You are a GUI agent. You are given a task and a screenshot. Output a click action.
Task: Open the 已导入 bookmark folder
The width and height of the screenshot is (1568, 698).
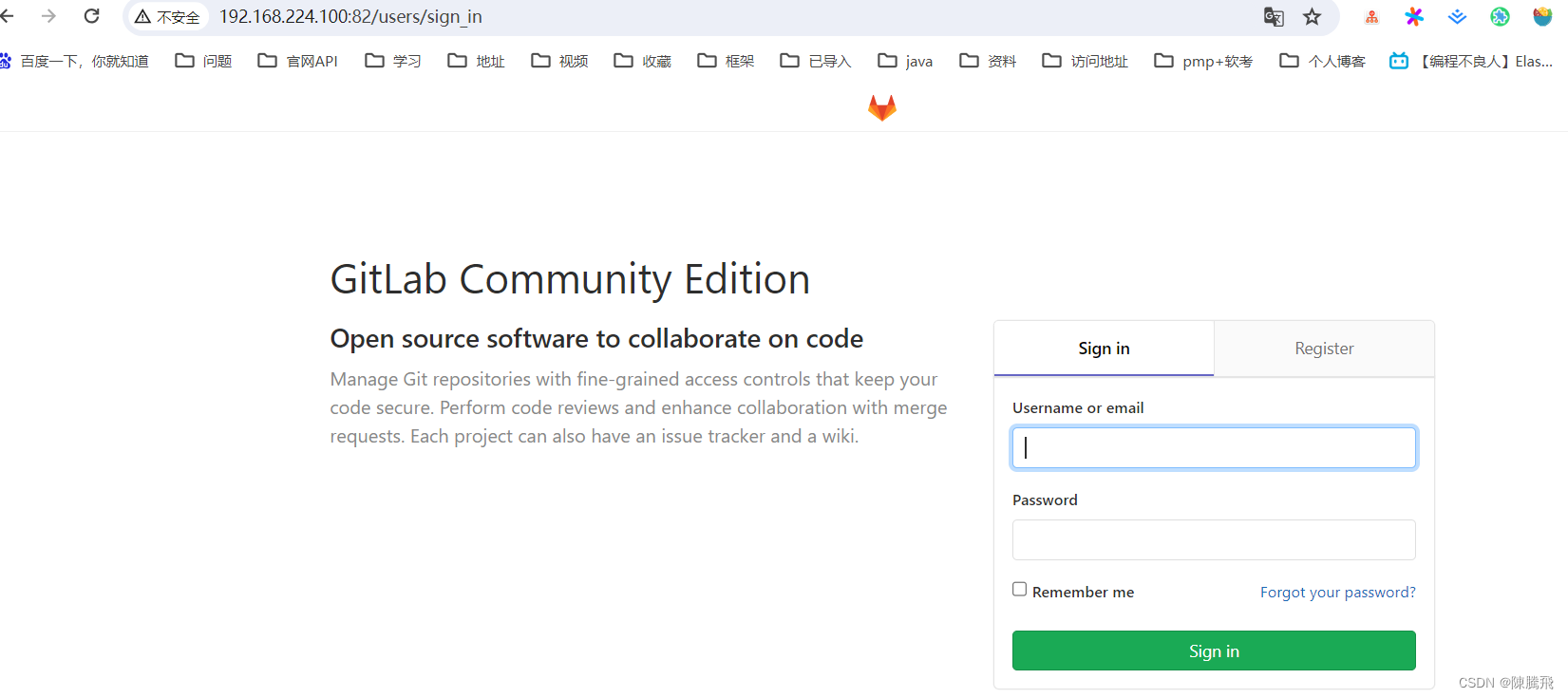(815, 61)
